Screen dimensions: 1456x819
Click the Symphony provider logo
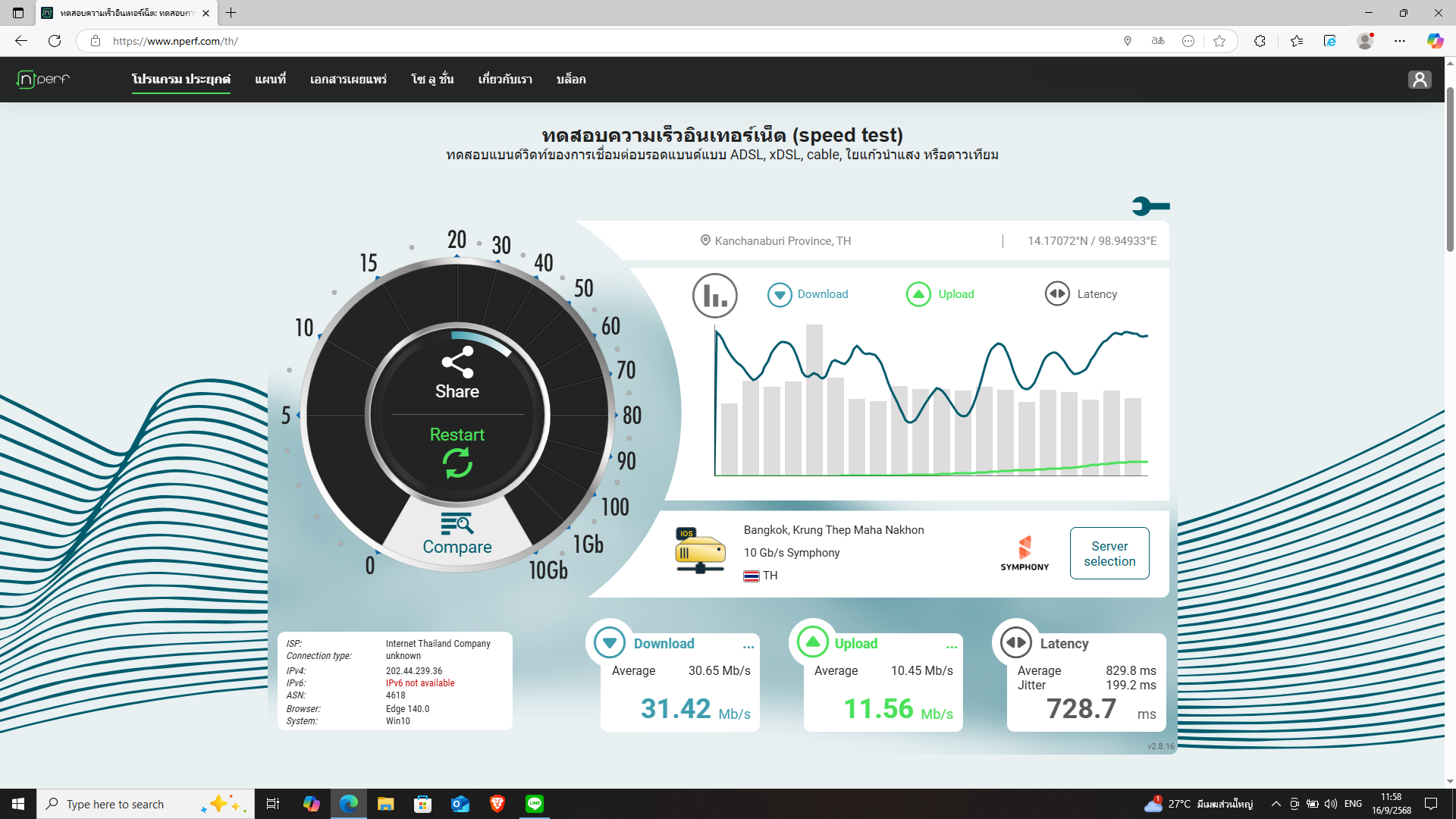(x=1025, y=554)
